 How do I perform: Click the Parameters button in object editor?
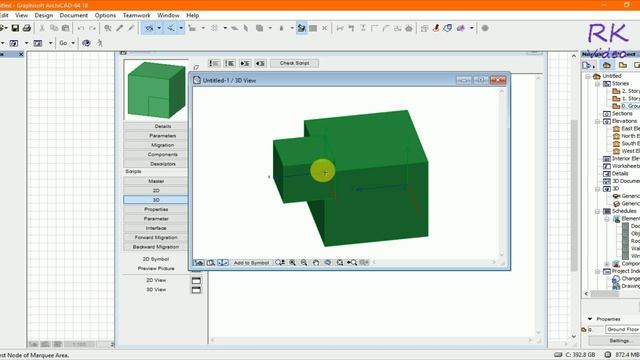pos(156,136)
